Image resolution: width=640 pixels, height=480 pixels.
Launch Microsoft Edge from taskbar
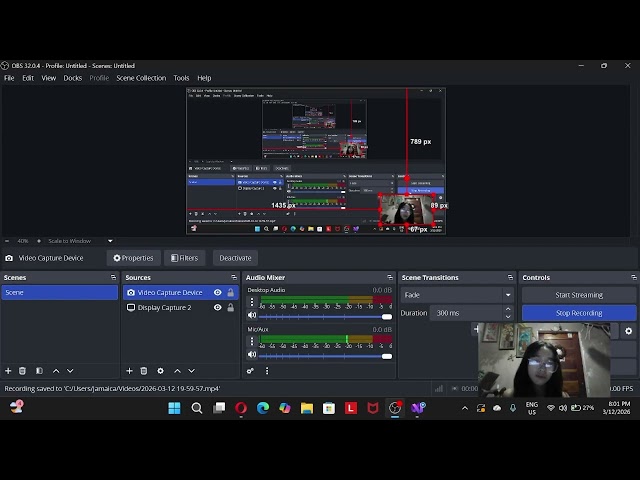(x=263, y=408)
